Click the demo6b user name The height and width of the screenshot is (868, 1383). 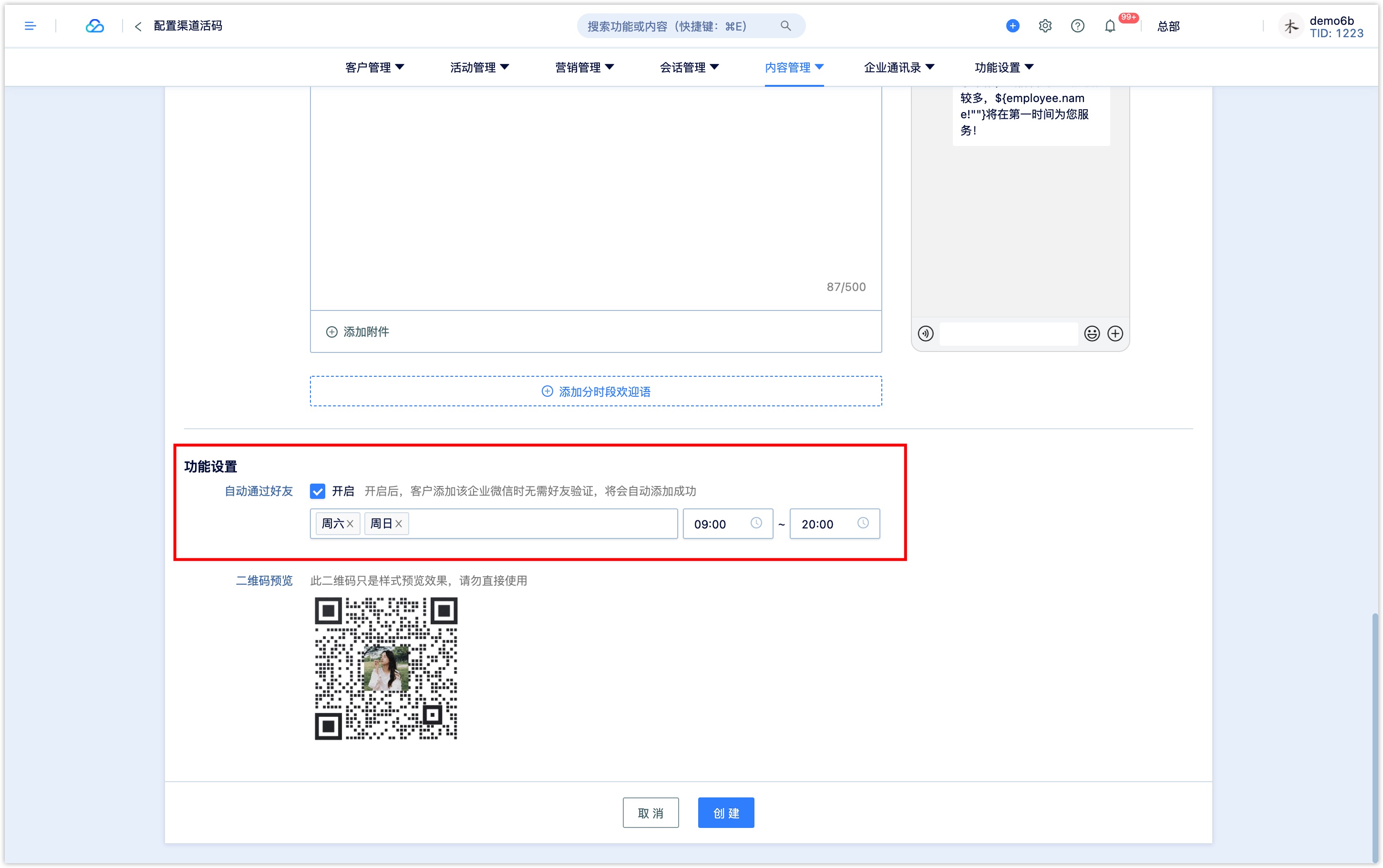1331,21
